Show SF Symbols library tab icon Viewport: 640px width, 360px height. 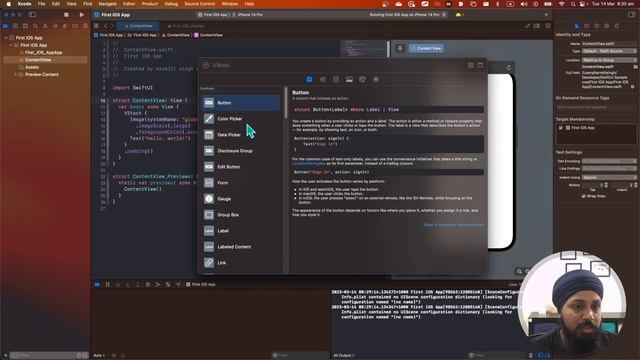click(x=376, y=79)
